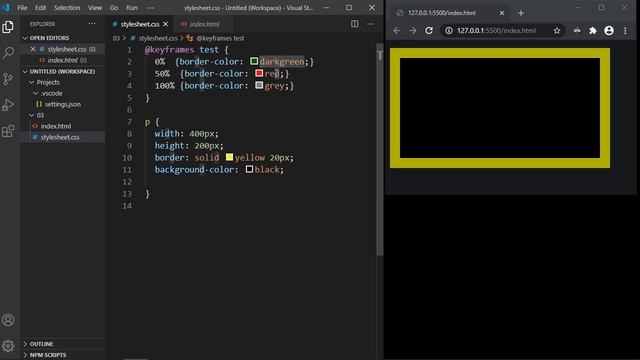Collapse the 03 folder
Screen dimensions: 640x360
[31, 116]
